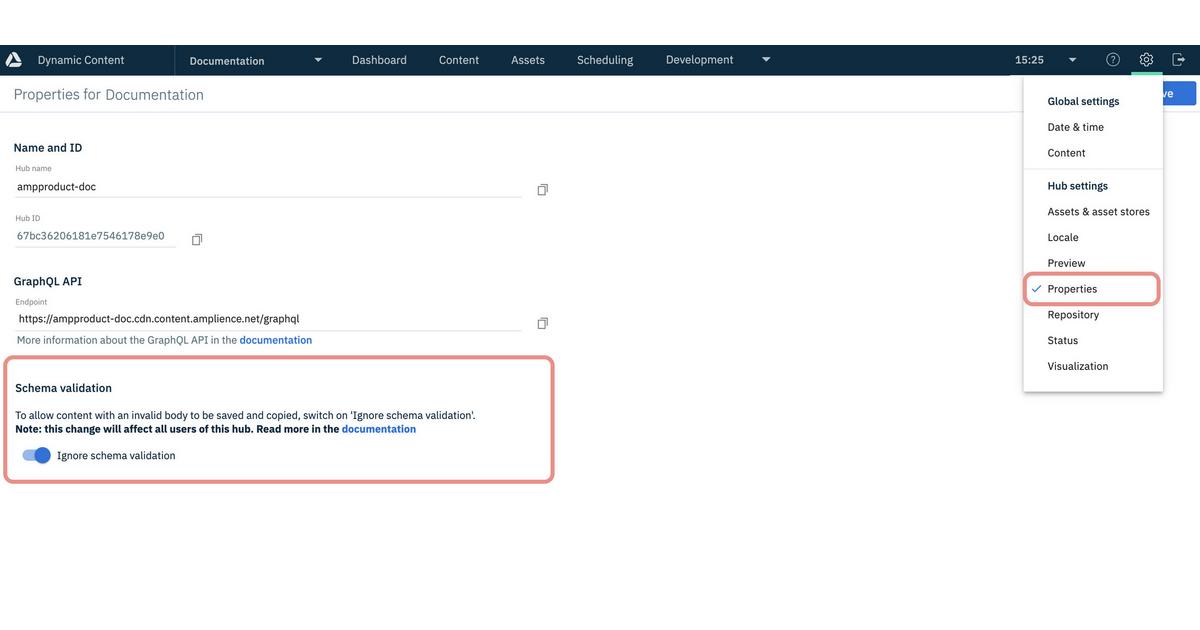1200x630 pixels.
Task: Open the help question mark icon
Action: coord(1113,60)
